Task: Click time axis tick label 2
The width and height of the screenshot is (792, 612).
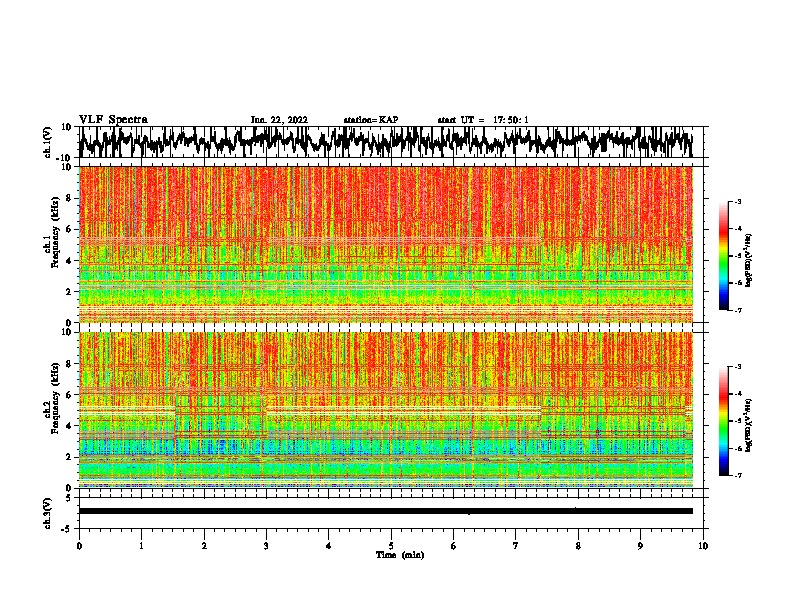Action: (x=204, y=546)
